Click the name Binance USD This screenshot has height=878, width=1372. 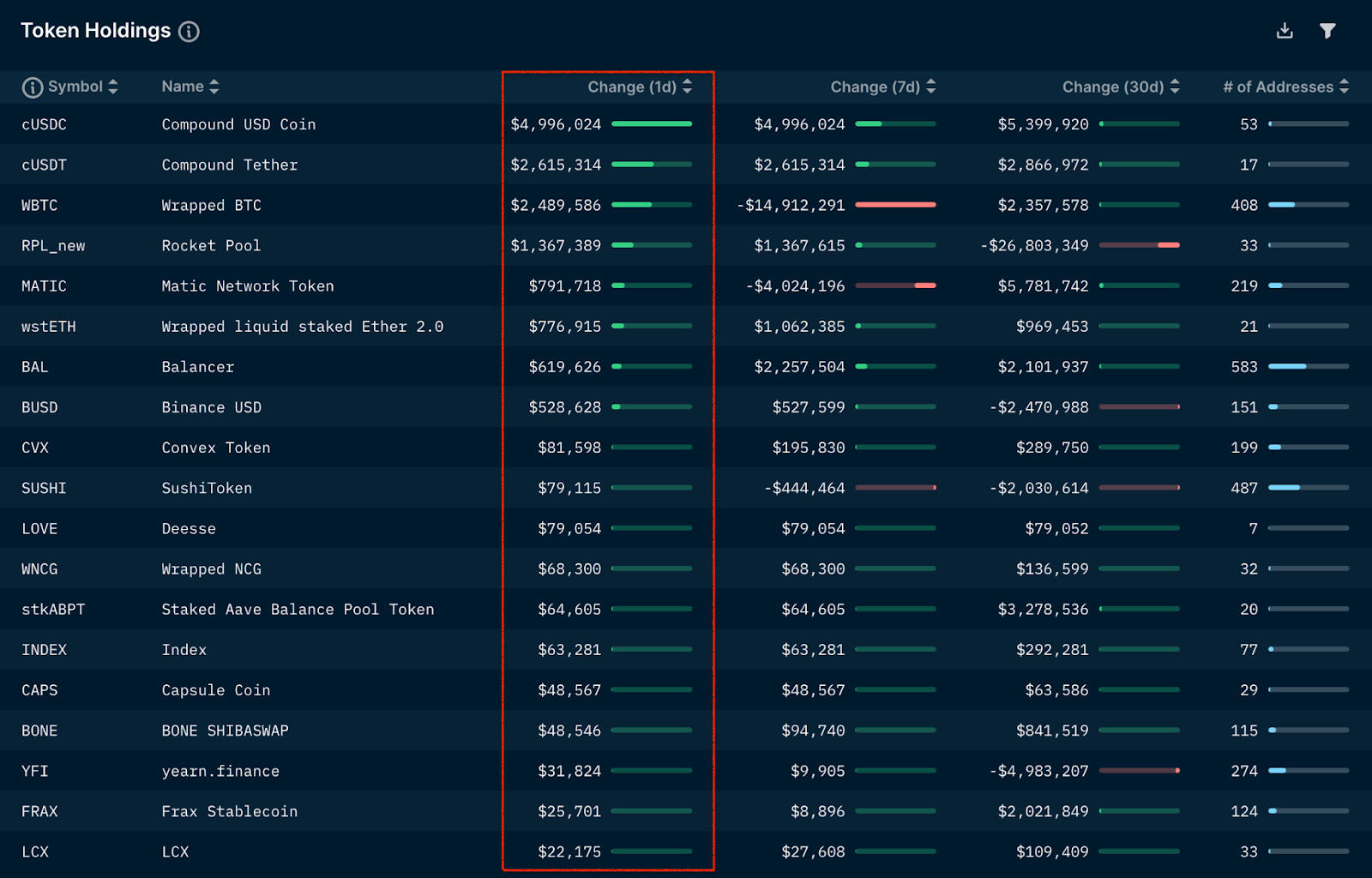coord(211,407)
